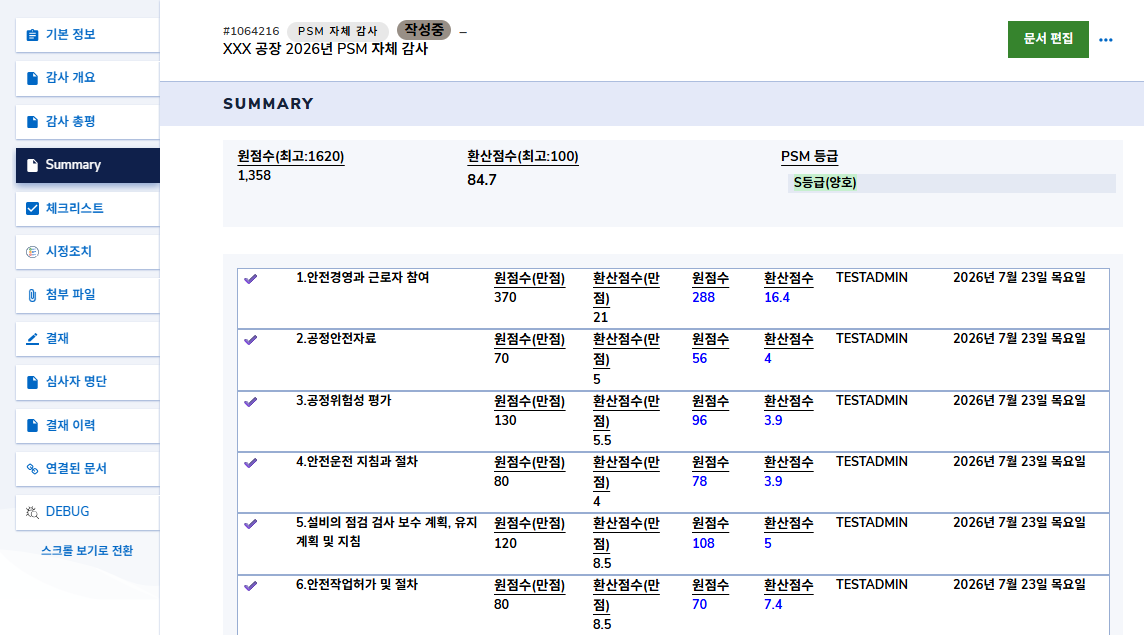
Task: Open the 결재 이력 tab
Action: [88, 426]
